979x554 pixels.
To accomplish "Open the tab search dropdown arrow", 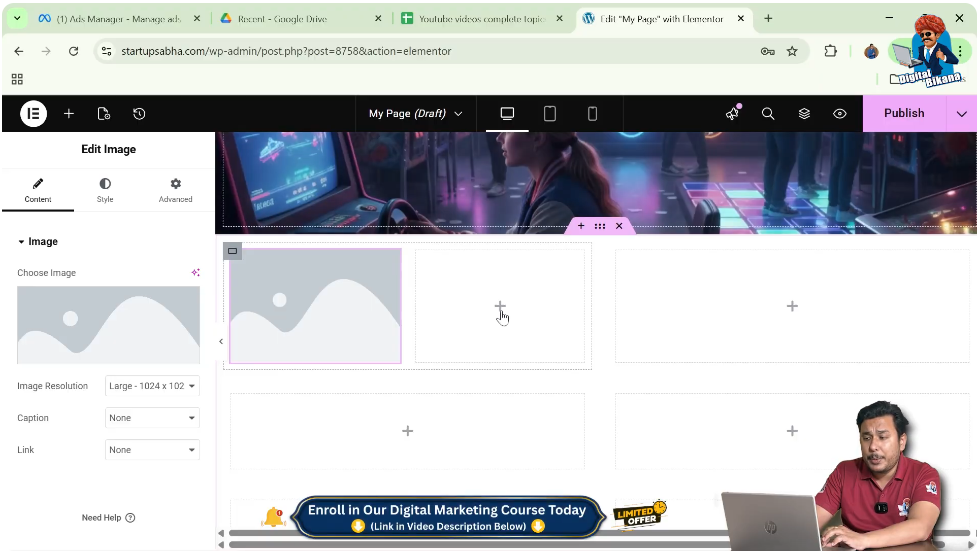I will [17, 19].
